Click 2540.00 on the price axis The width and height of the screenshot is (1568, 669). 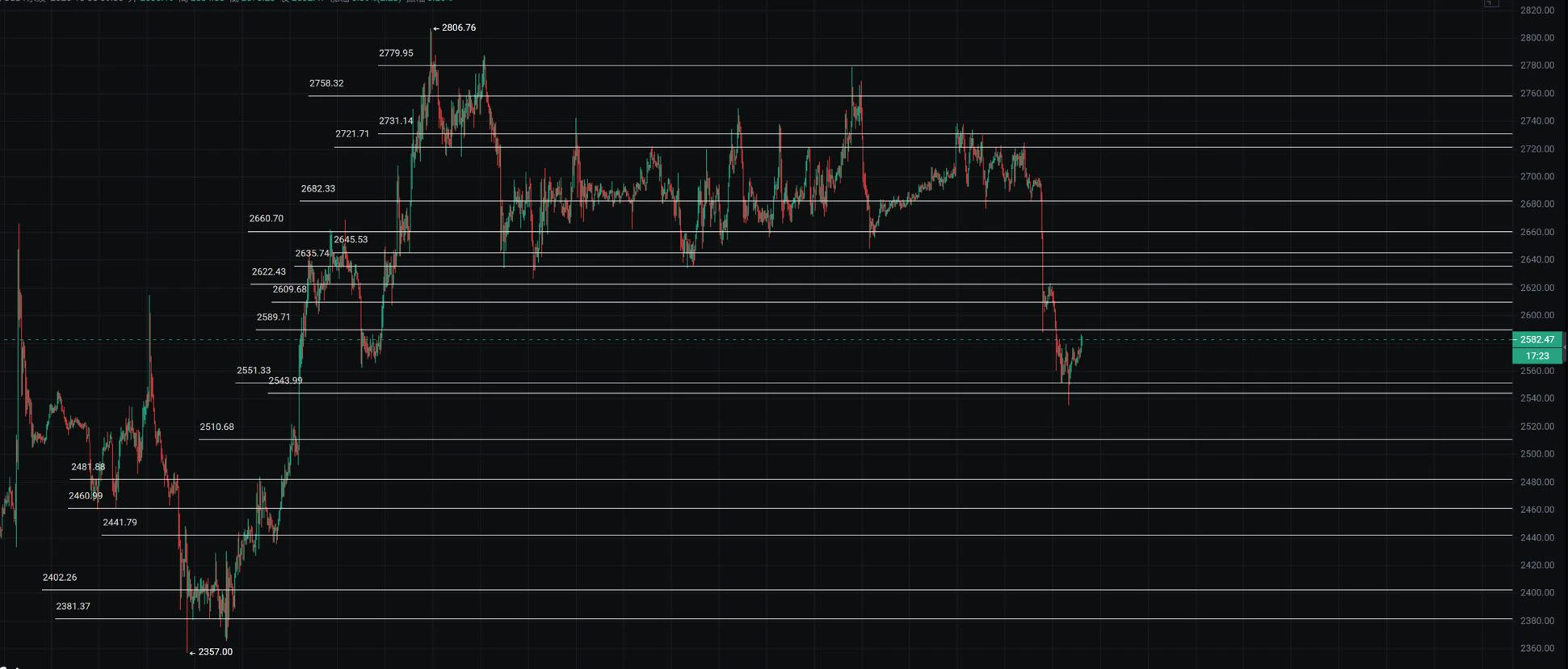coord(1536,398)
